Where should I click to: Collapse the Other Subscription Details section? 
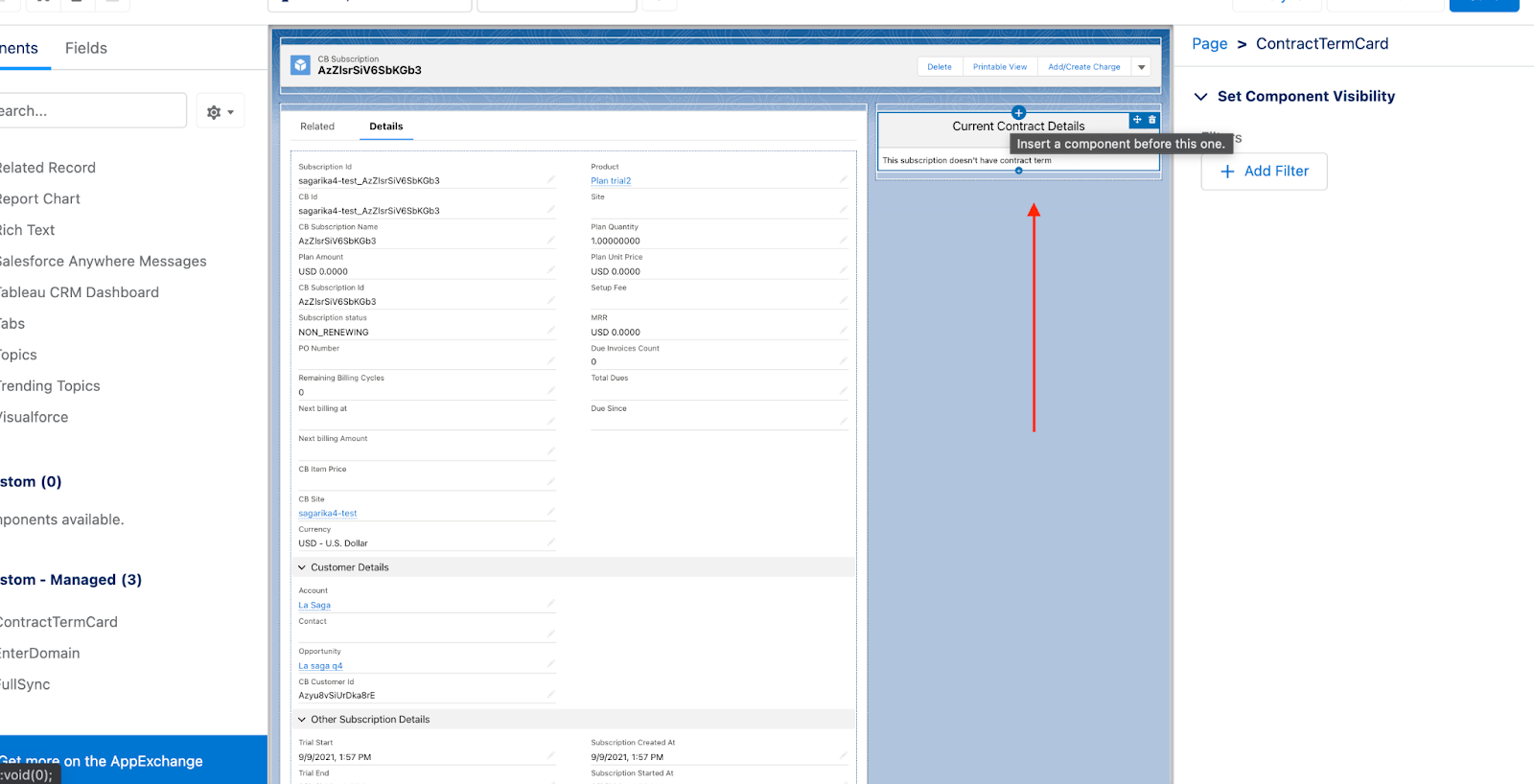[302, 720]
